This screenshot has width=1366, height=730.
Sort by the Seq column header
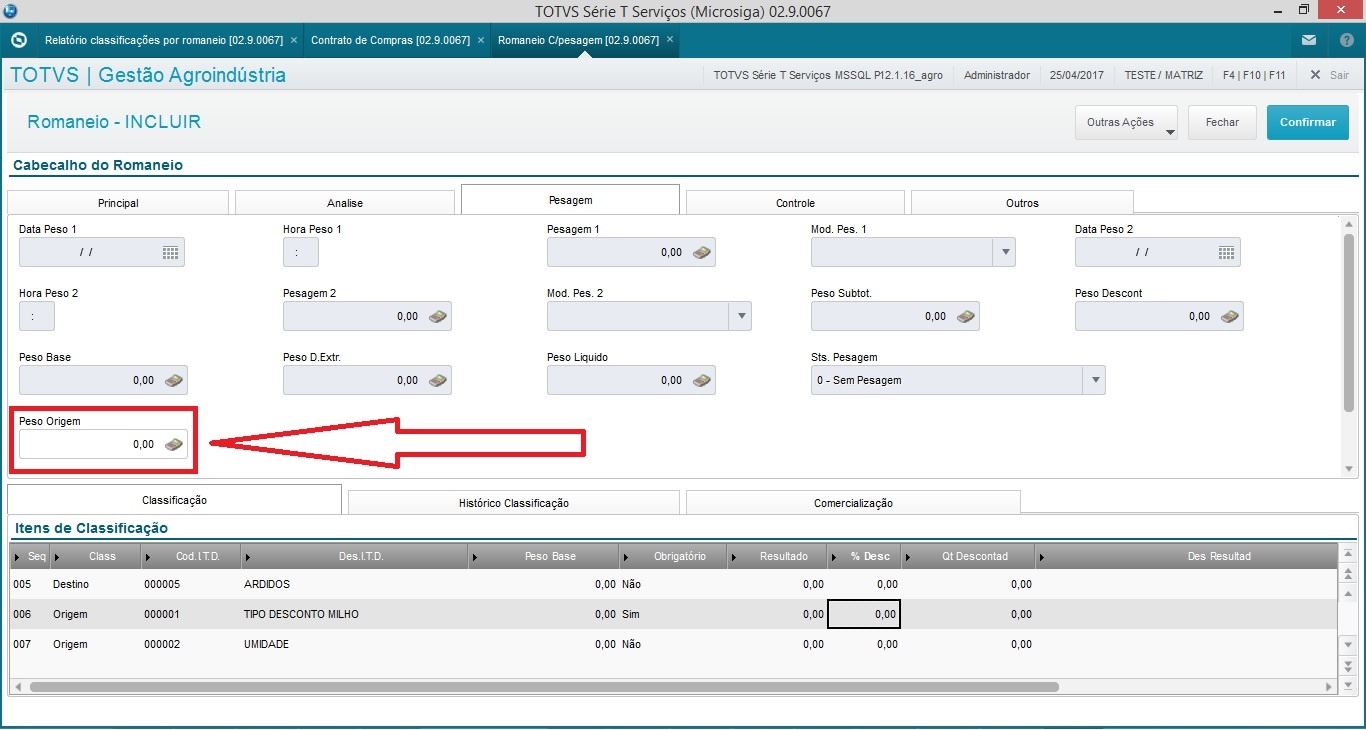click(x=31, y=556)
